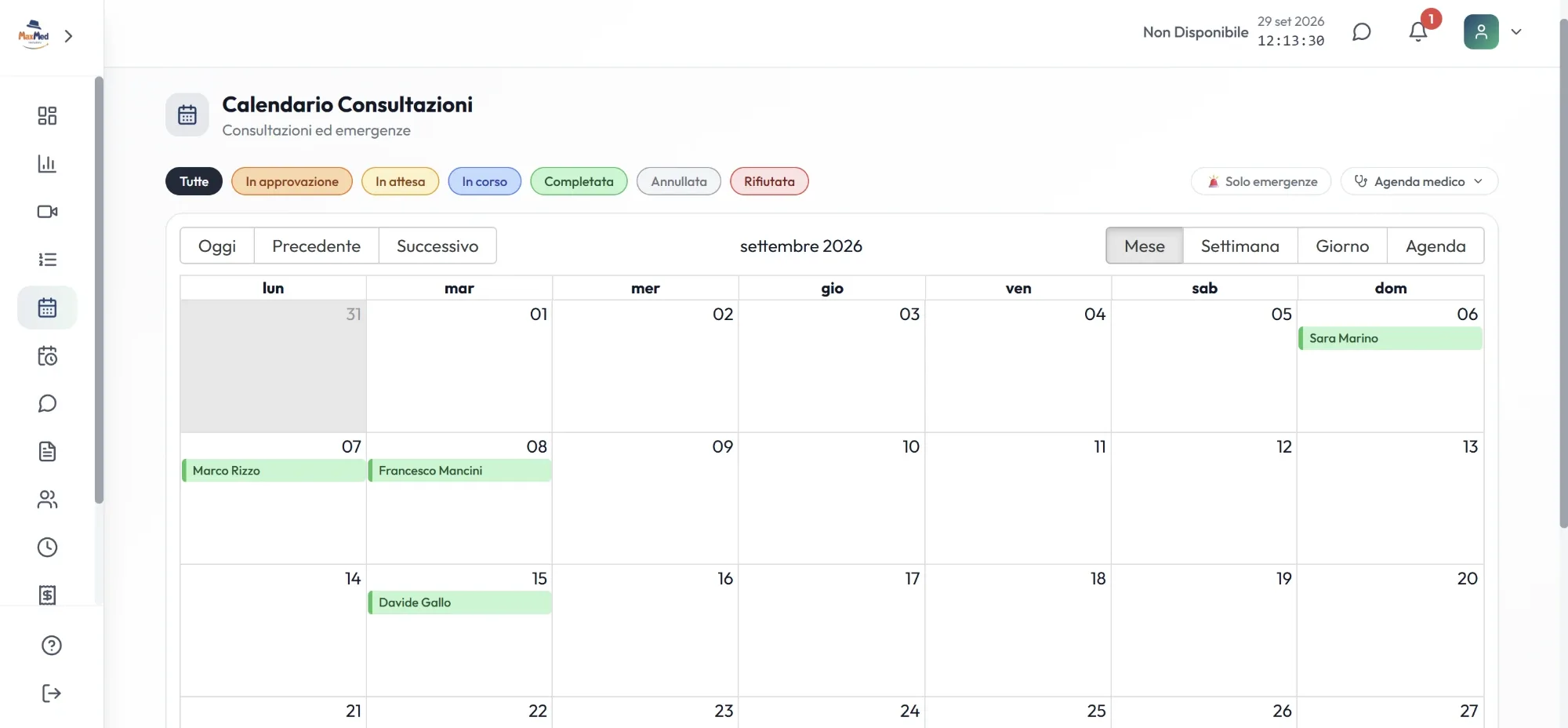Image resolution: width=1568 pixels, height=728 pixels.
Task: Open the video call camera icon
Action: 47,212
